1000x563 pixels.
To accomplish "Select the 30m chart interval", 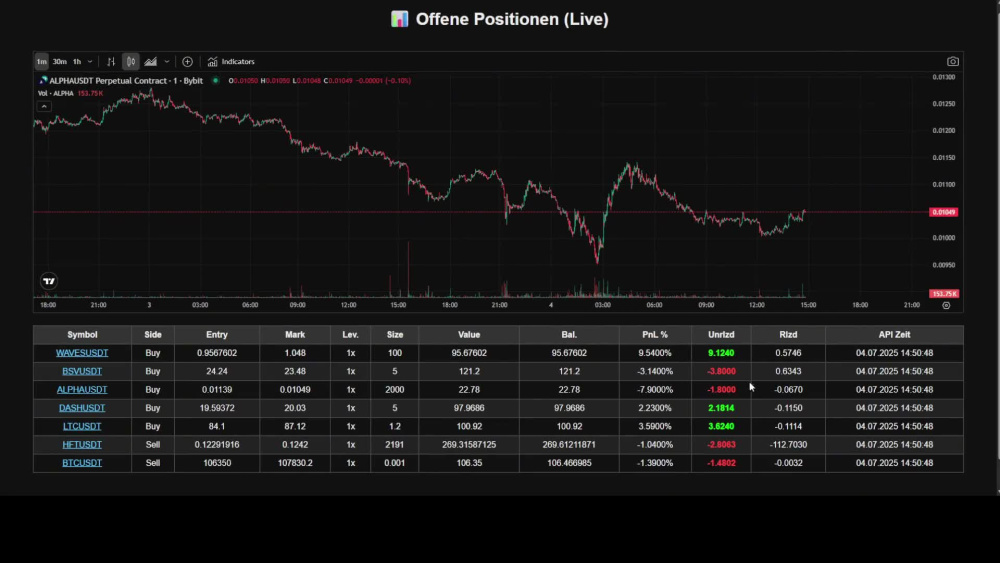I will pos(59,62).
